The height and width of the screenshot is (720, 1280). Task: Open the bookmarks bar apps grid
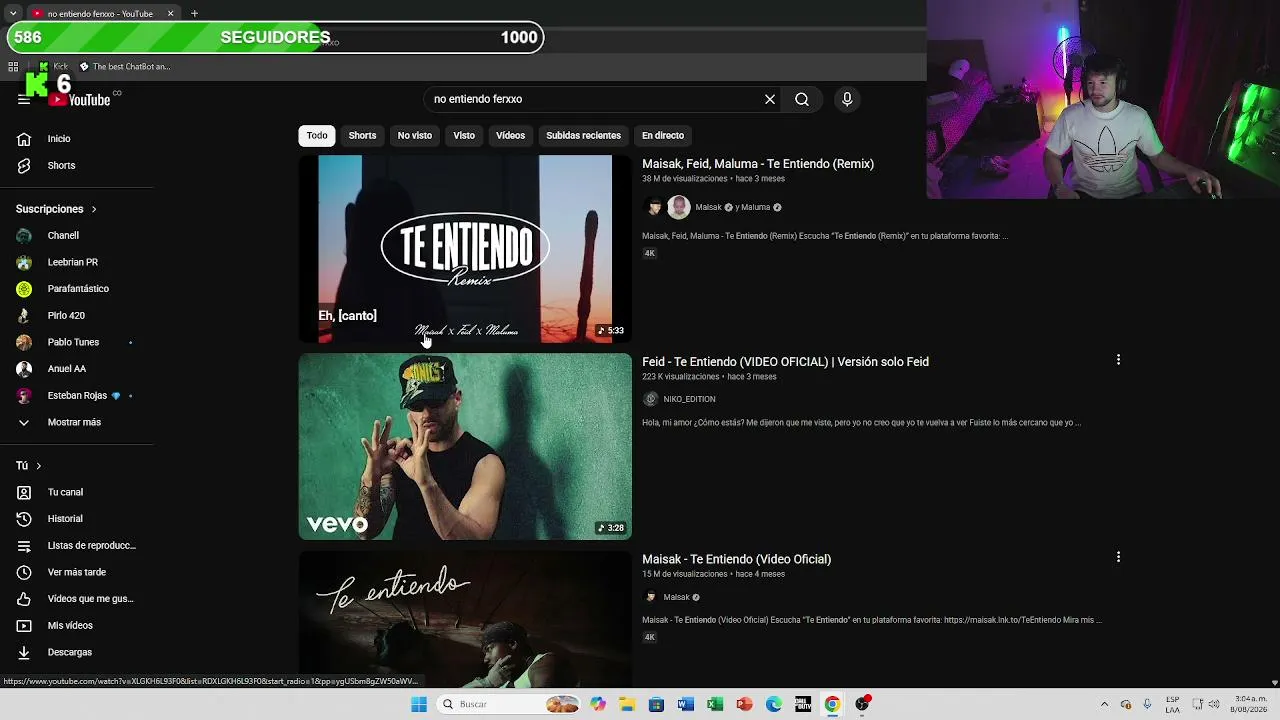13,67
